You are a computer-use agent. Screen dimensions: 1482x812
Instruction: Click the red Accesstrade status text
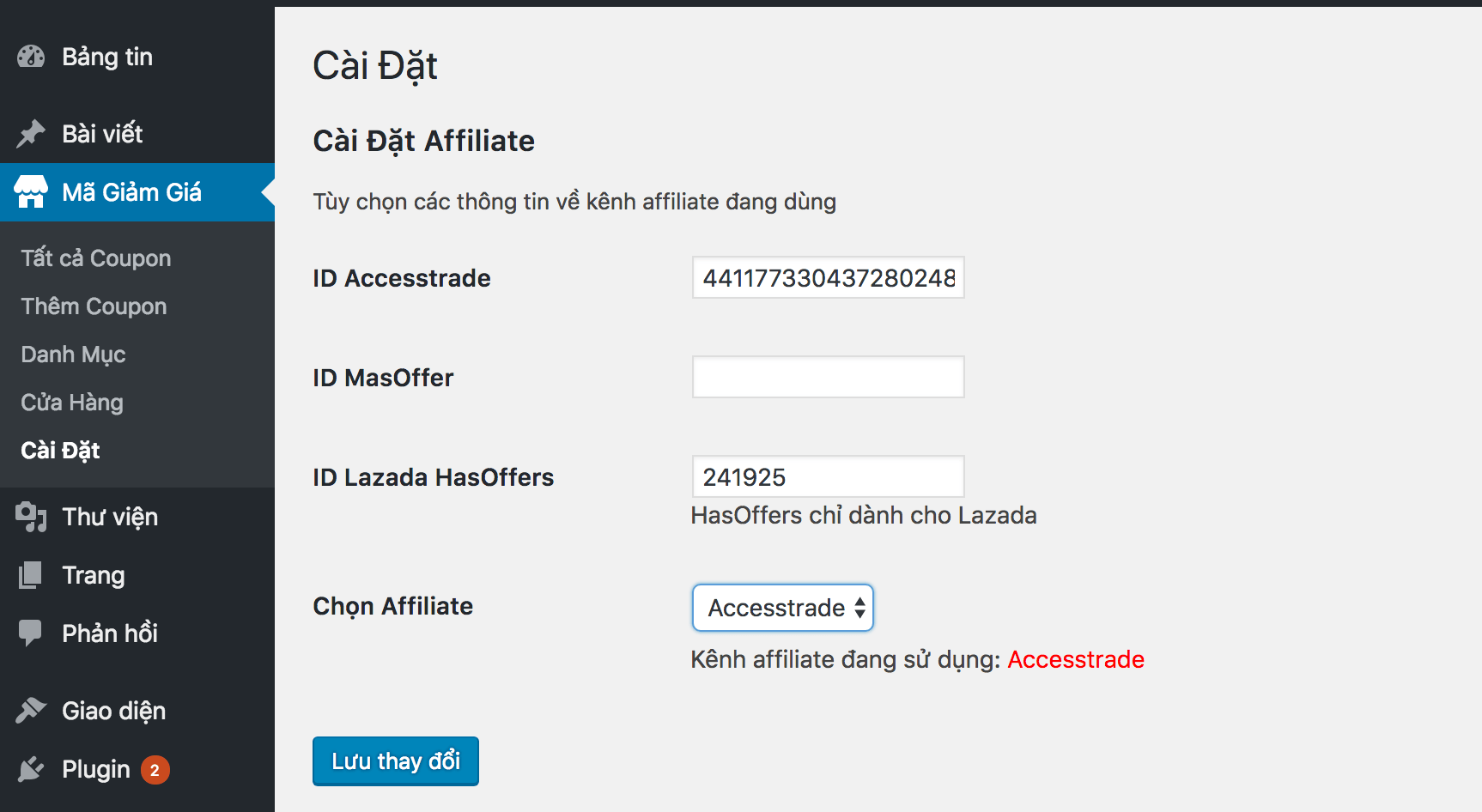(x=1076, y=659)
